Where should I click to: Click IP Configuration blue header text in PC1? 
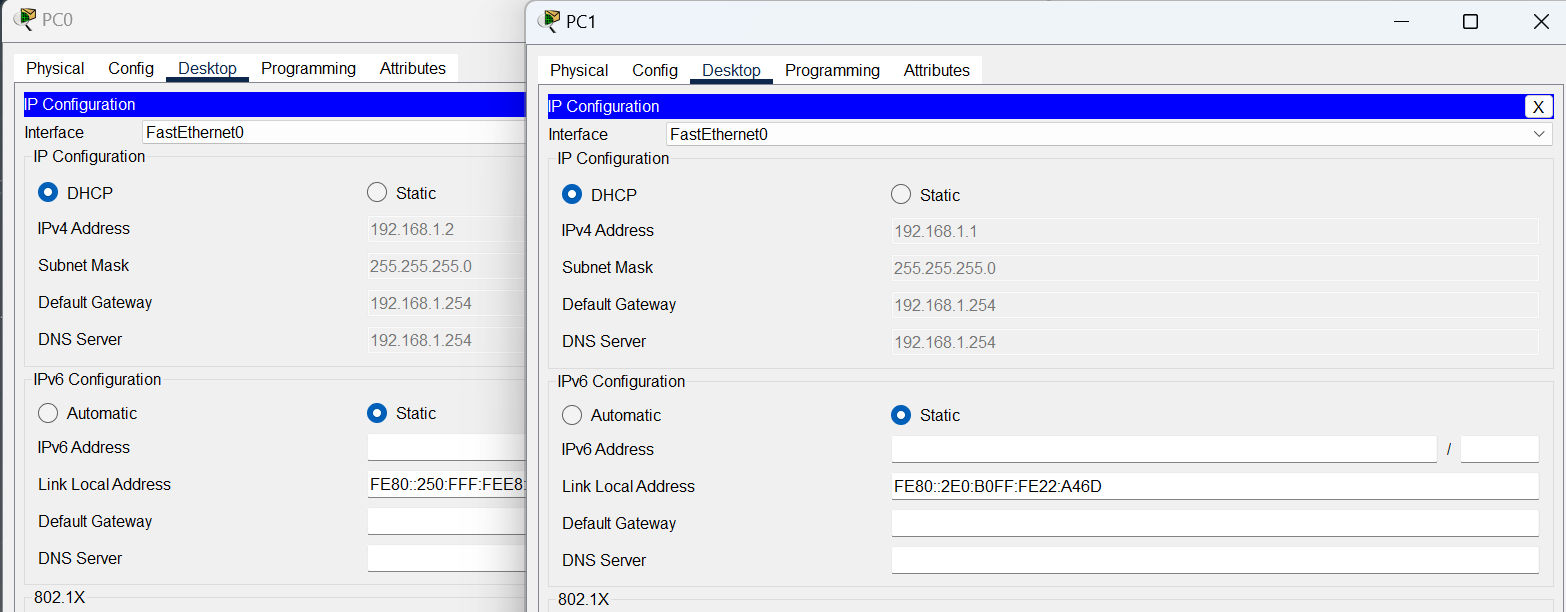point(604,106)
